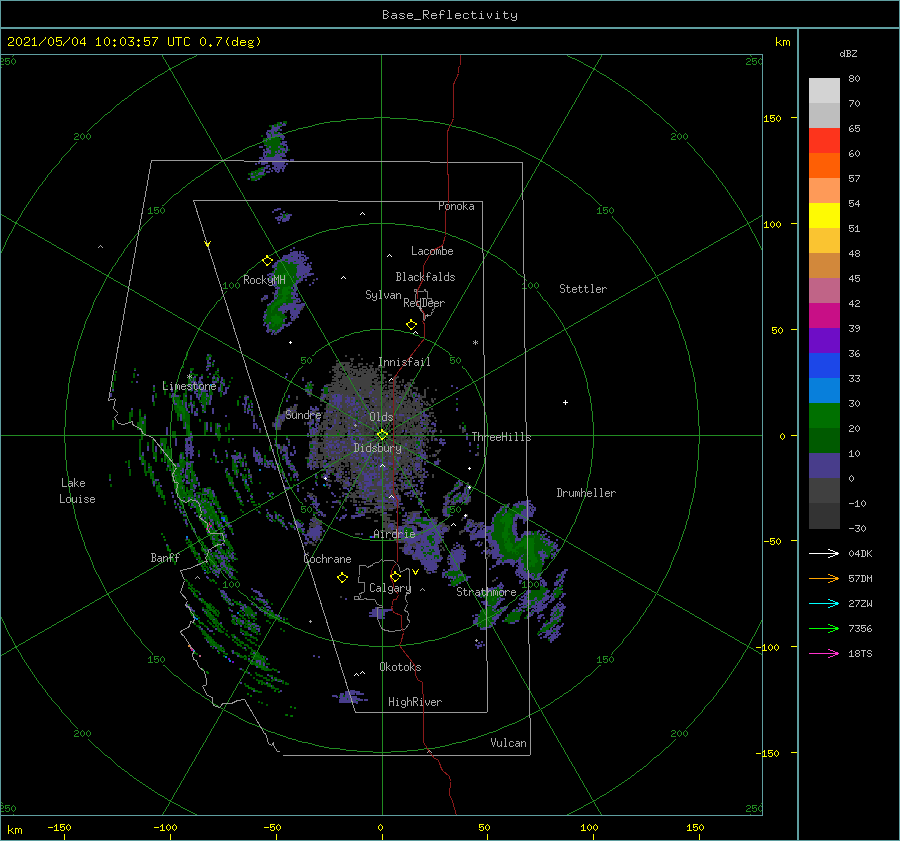Click the white plus marker south of Stettler
The width and height of the screenshot is (900, 841).
tap(565, 402)
